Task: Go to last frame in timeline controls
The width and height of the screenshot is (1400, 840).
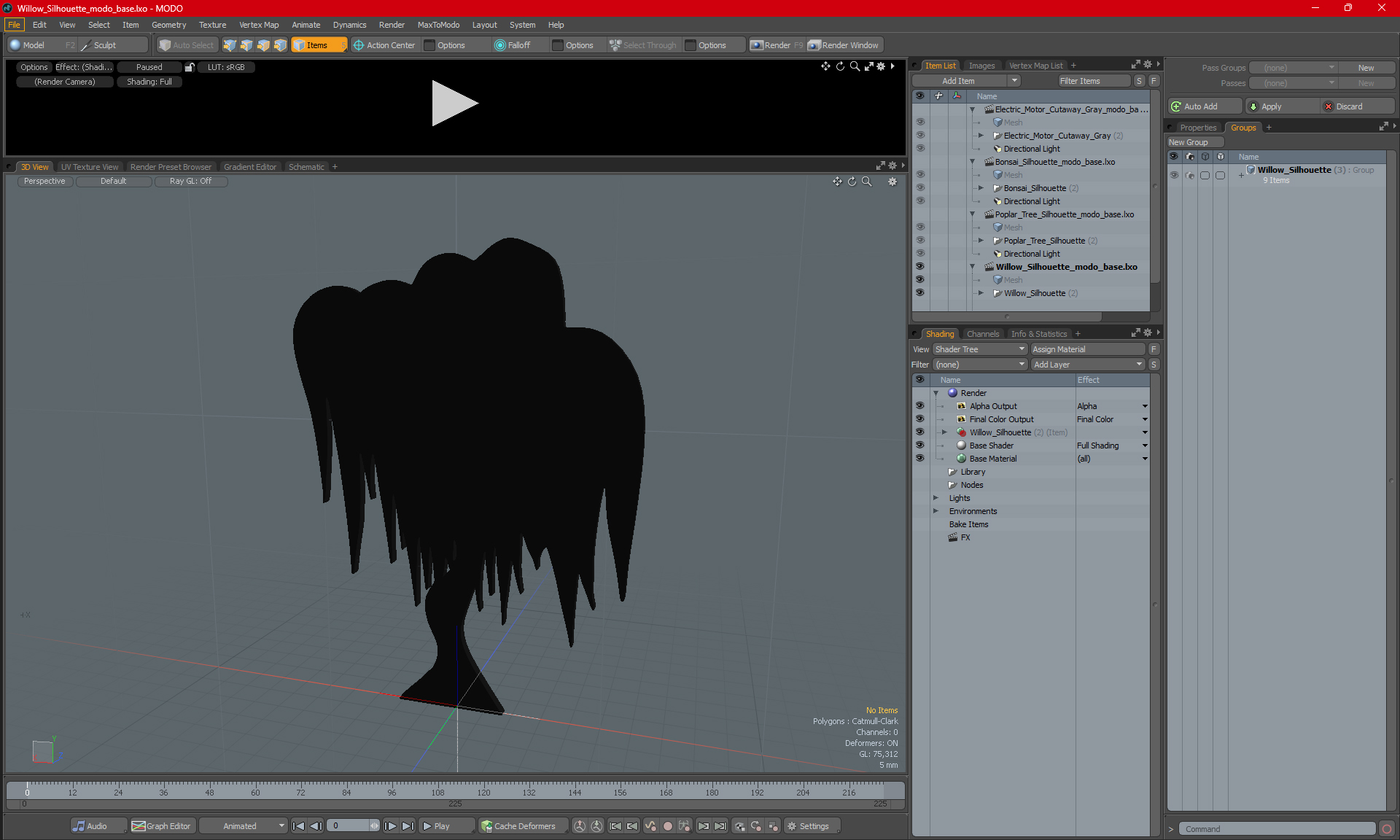Action: (x=408, y=826)
